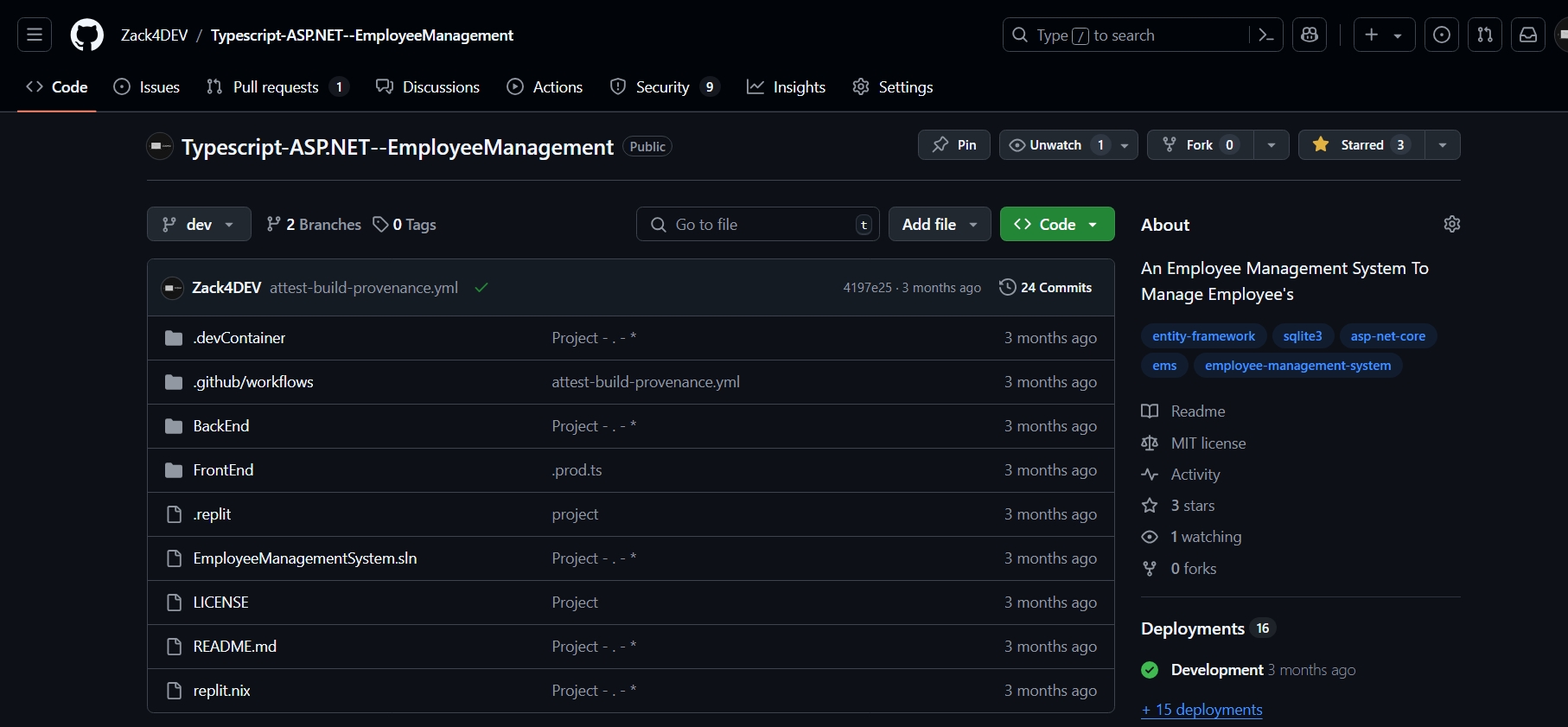
Task: Open the Pull requests tab
Action: coord(277,87)
